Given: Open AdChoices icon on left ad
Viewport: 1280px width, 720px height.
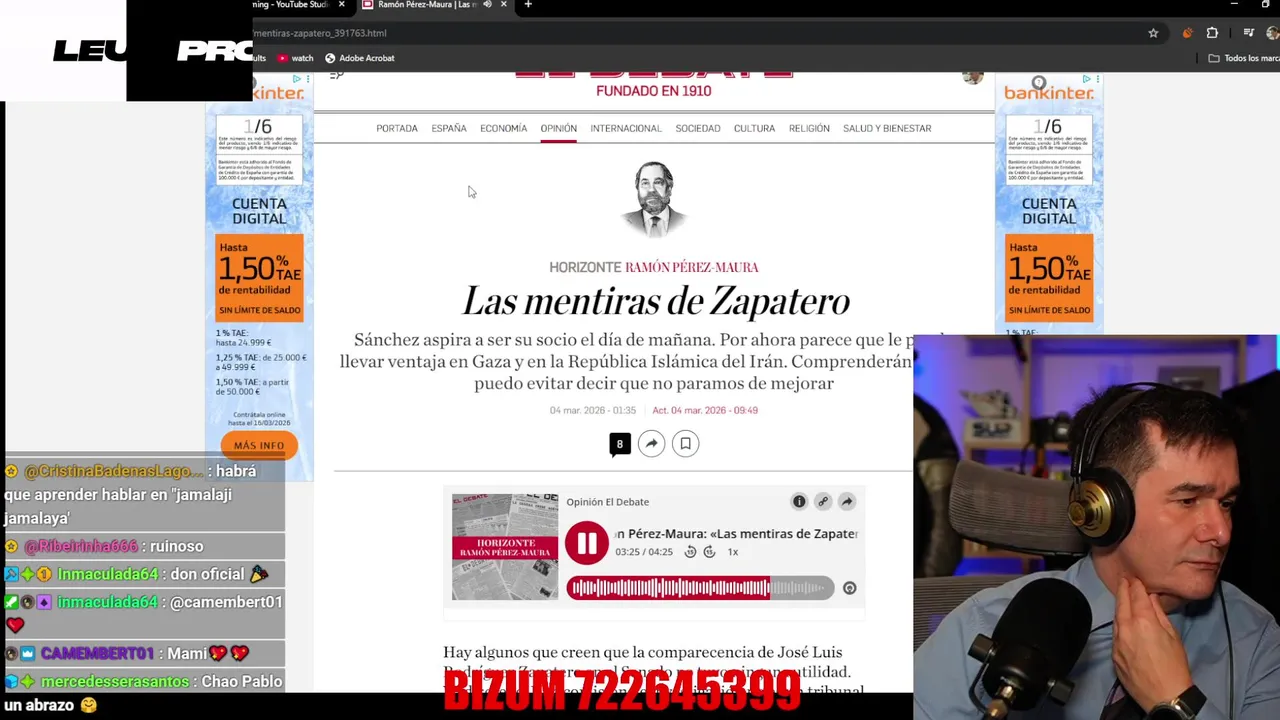Looking at the screenshot, I should coord(298,79).
